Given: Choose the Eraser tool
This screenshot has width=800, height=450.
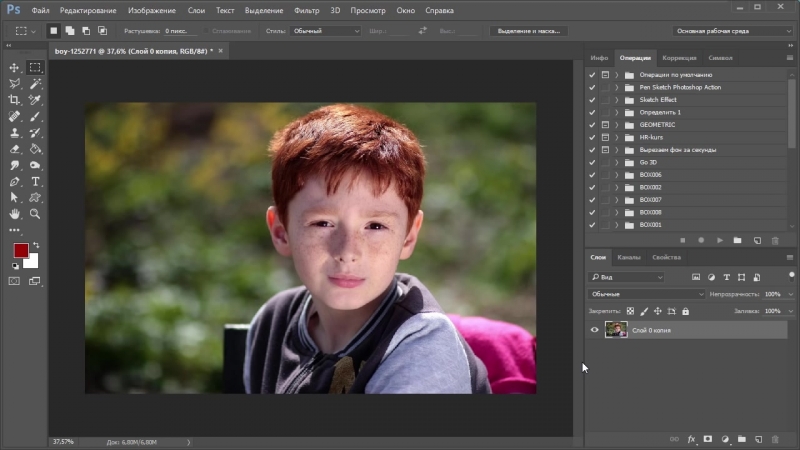Looking at the screenshot, I should 14,149.
